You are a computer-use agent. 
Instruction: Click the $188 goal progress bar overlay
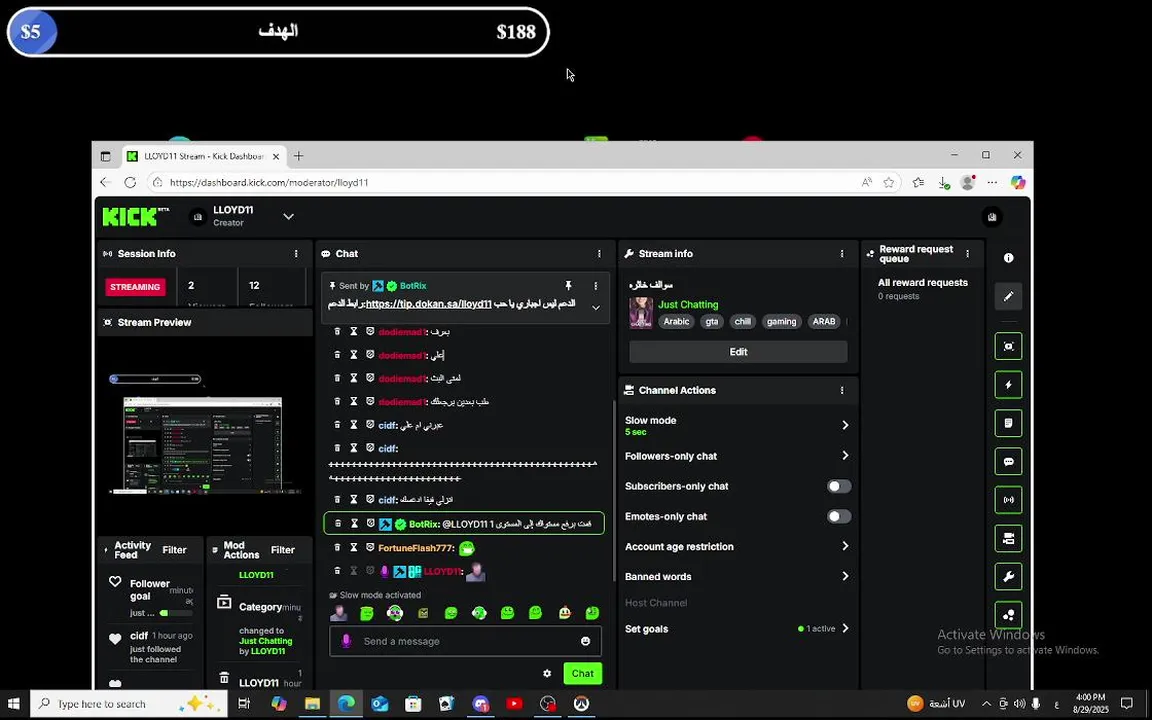pos(278,32)
